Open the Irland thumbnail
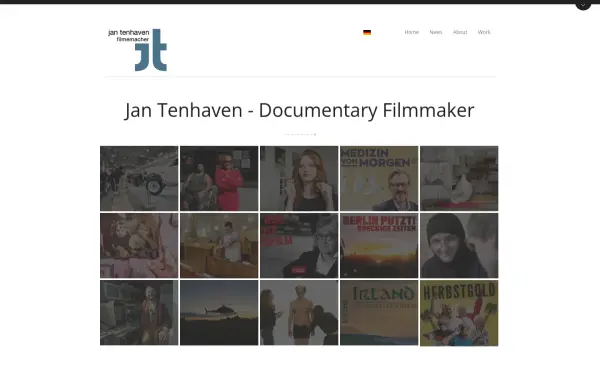600x375 pixels. [x=379, y=313]
